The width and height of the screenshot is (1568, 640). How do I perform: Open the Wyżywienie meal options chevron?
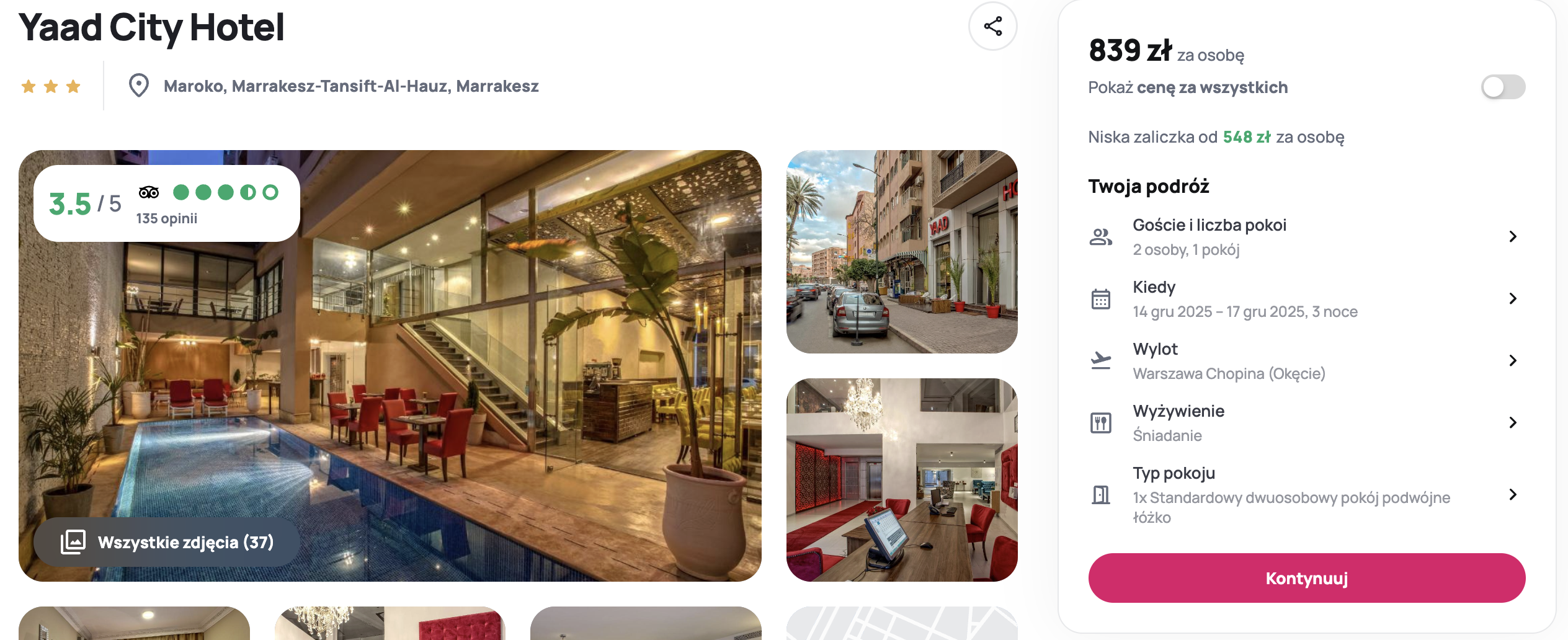pos(1513,422)
